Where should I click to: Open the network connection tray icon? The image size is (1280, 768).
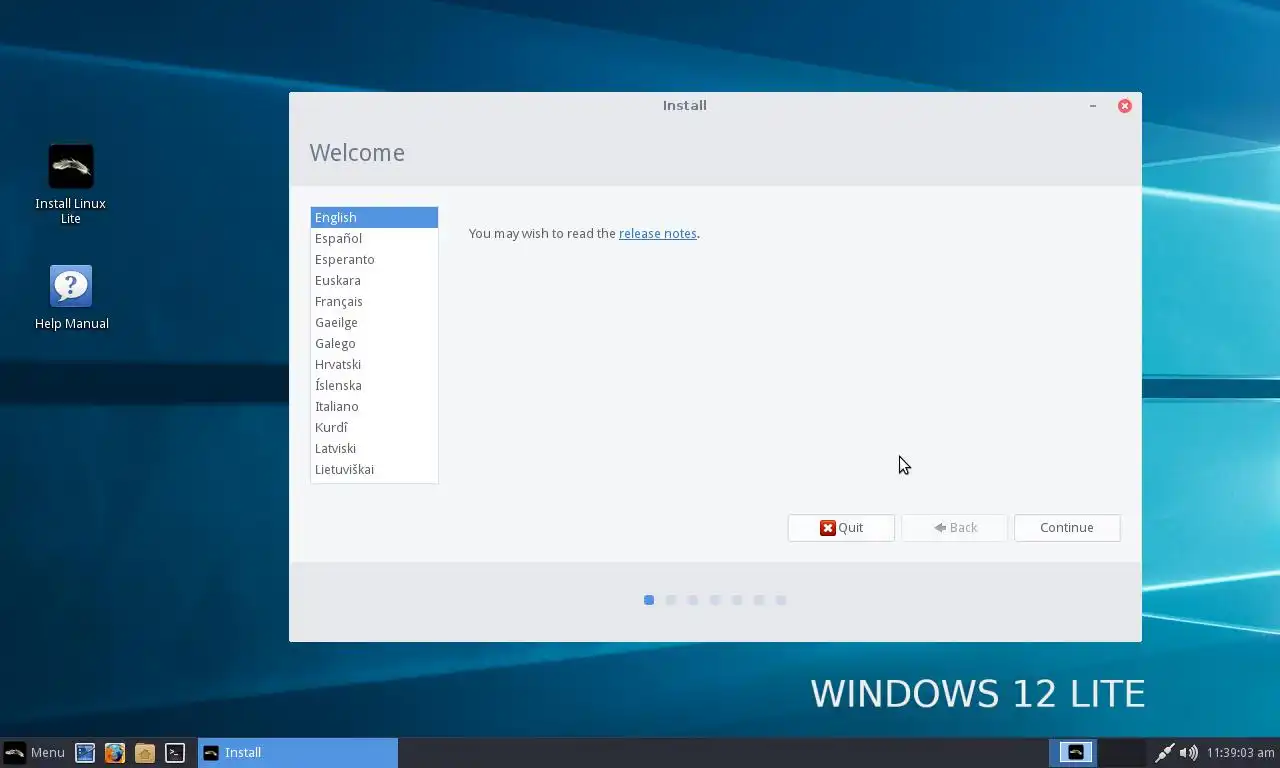tap(1165, 753)
